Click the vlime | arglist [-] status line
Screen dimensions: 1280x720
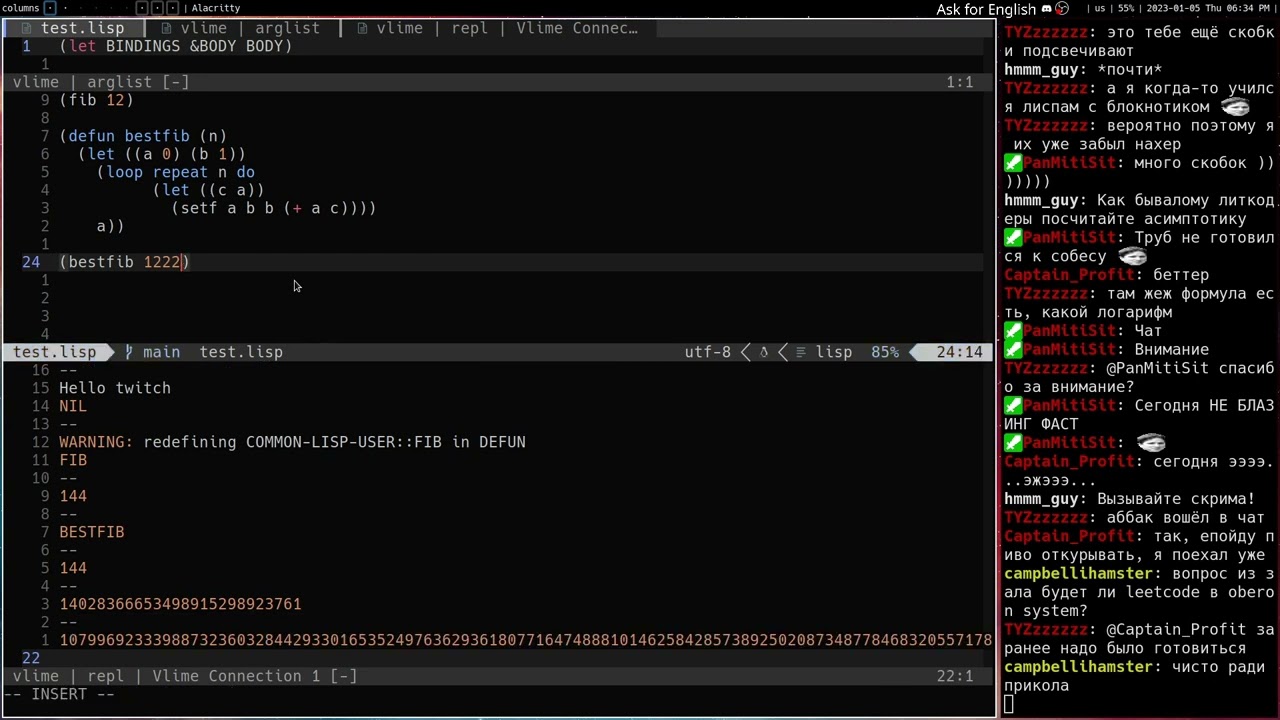497,82
